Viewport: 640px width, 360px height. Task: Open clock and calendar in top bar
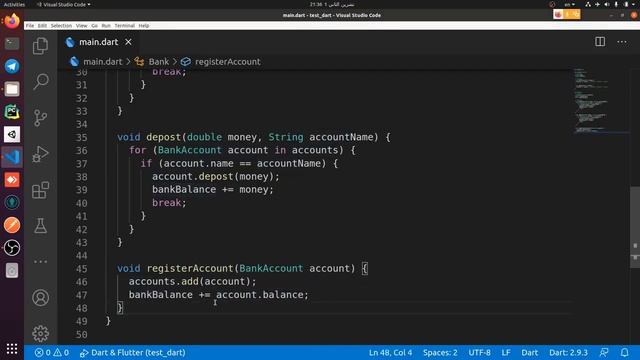point(331,4)
